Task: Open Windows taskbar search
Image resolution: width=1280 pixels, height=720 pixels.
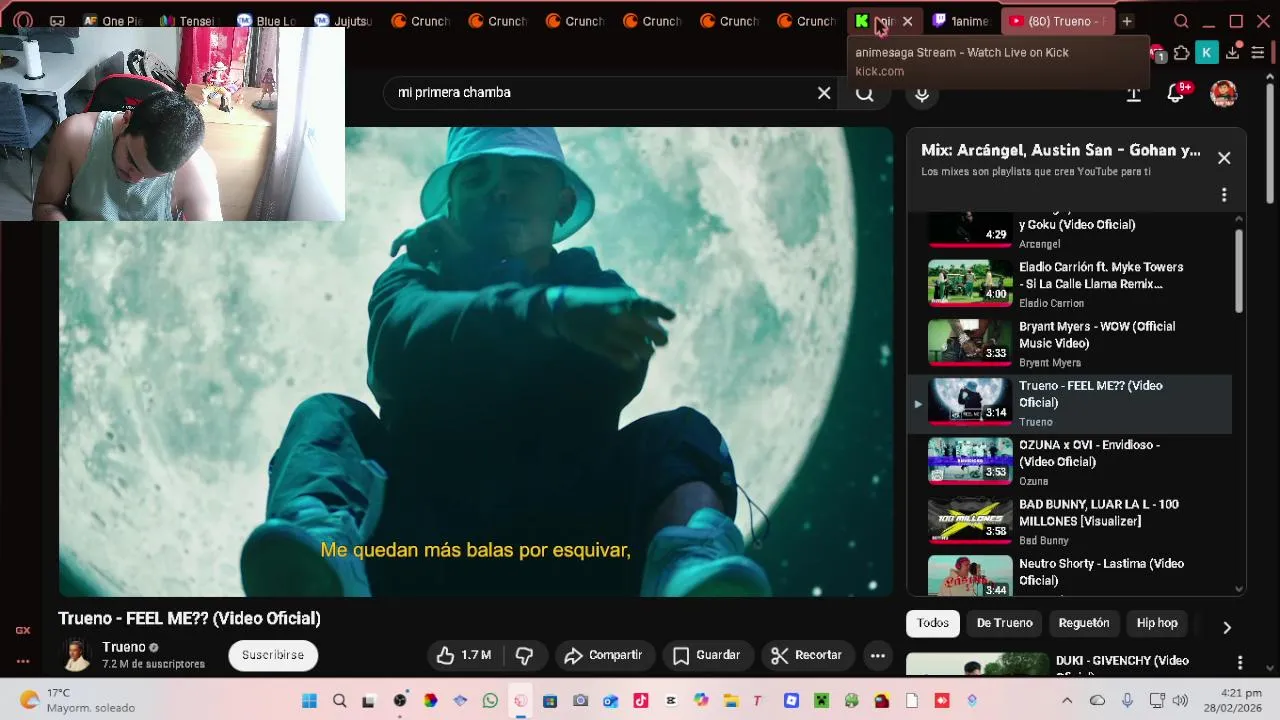Action: [x=340, y=700]
